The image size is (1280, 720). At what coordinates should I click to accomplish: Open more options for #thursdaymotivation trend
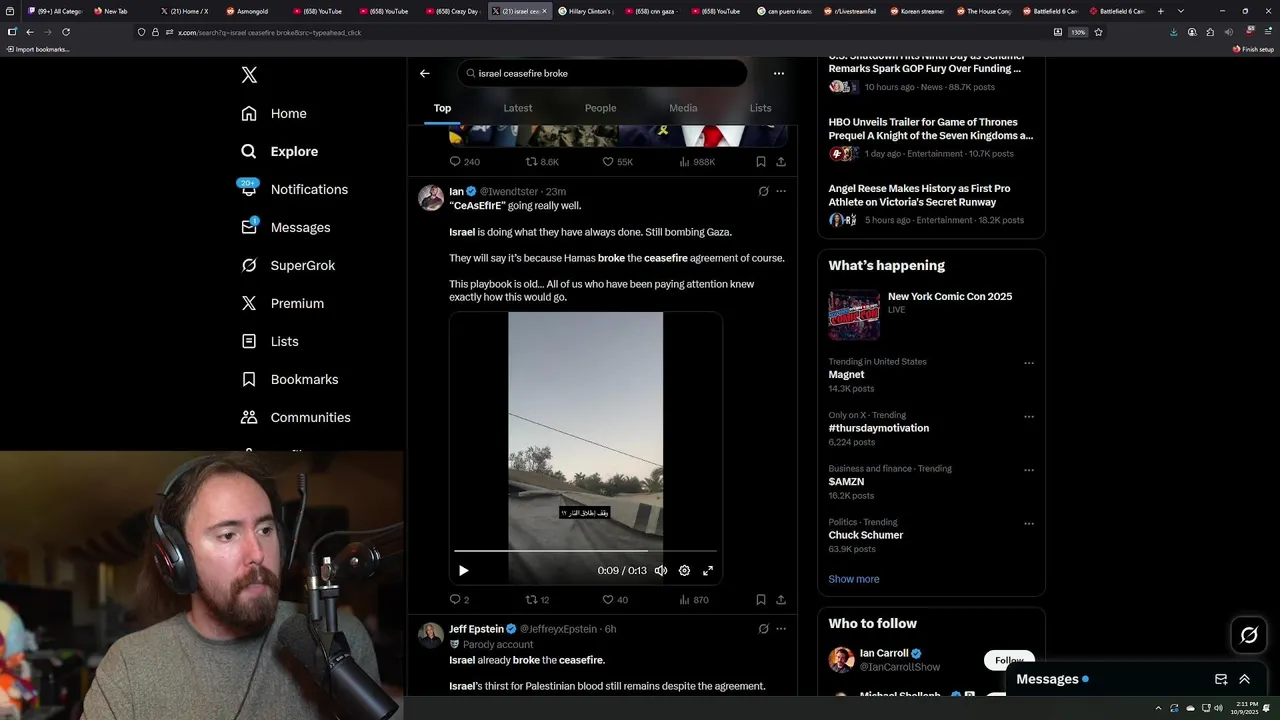(1029, 417)
